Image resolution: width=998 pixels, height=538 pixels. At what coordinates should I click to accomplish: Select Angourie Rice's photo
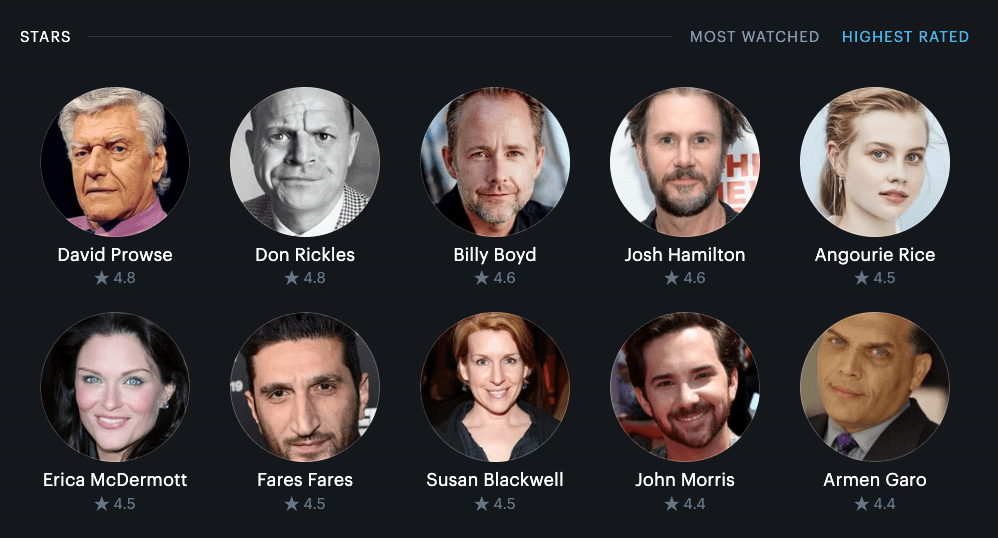click(875, 162)
